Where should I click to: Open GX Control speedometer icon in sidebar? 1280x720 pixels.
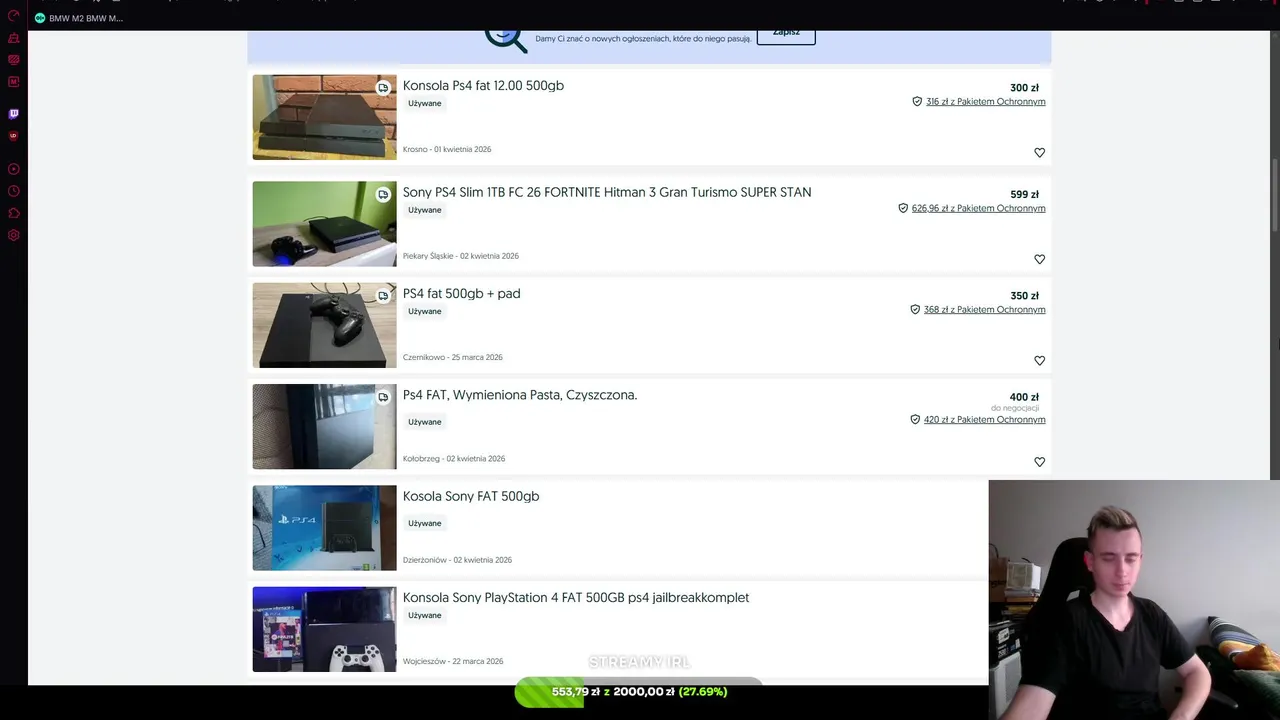[14, 15]
